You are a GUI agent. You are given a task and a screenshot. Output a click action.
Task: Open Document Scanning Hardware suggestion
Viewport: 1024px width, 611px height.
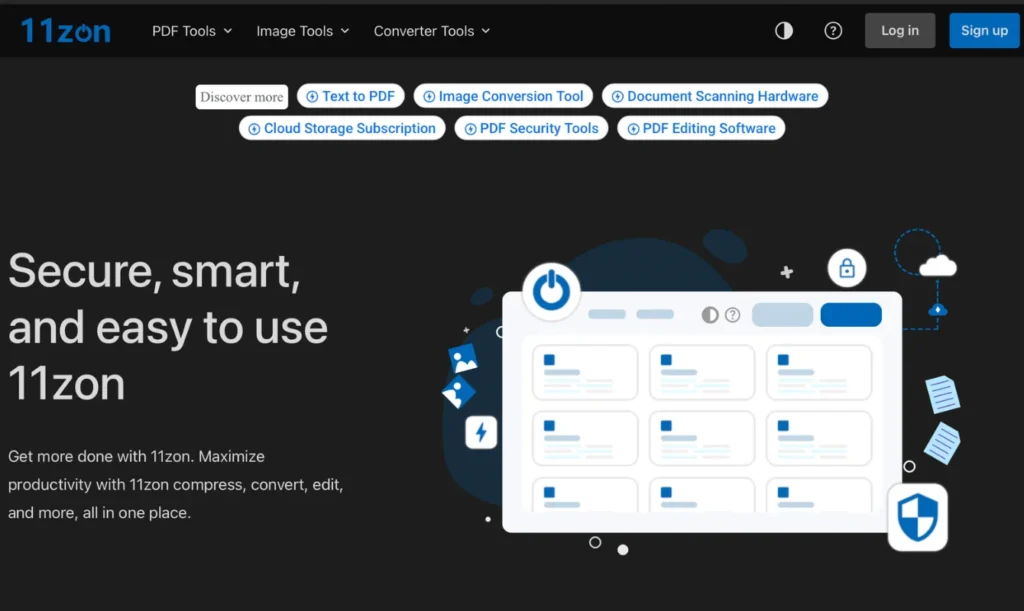point(714,97)
